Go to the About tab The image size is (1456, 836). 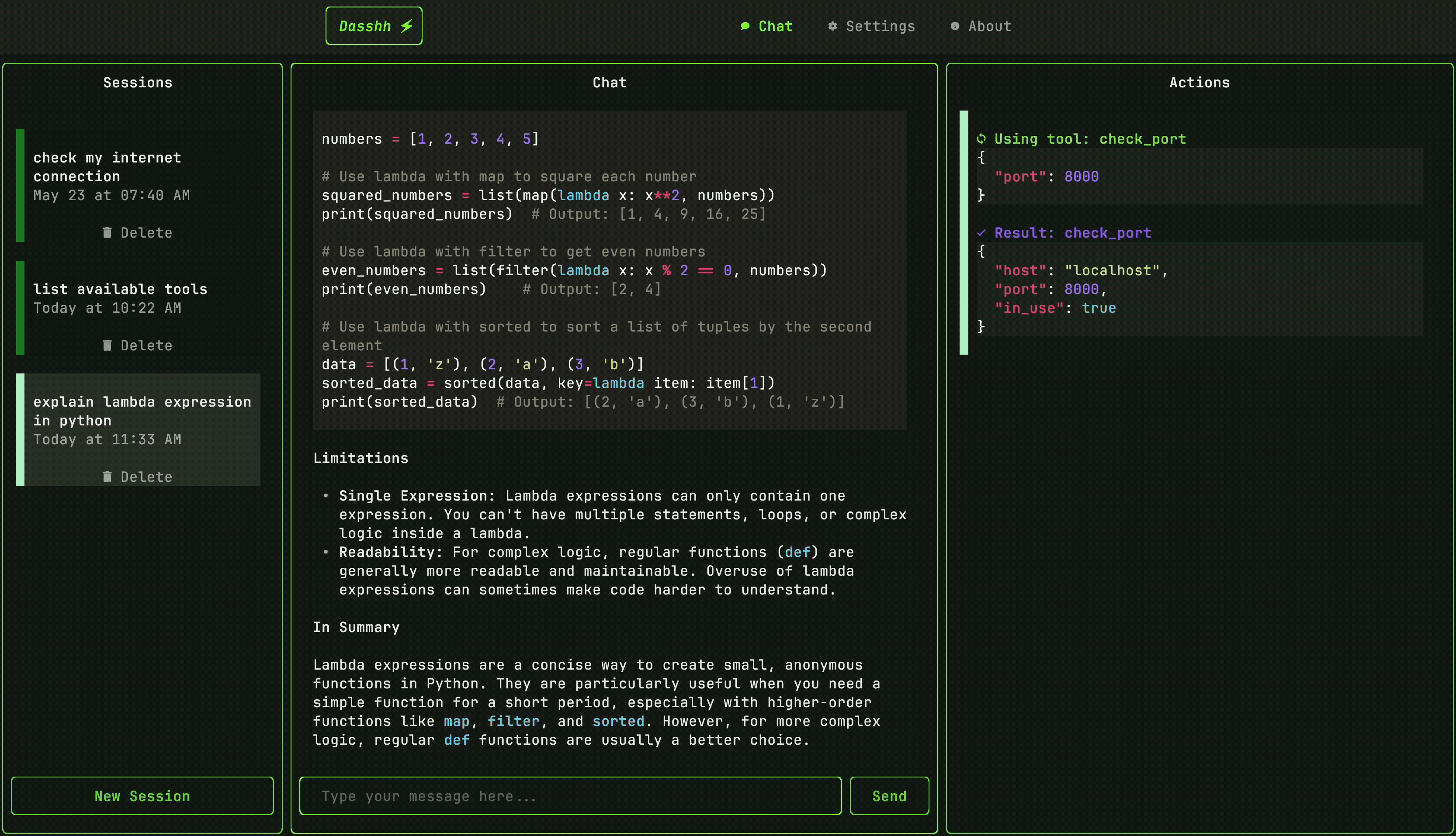pos(981,26)
